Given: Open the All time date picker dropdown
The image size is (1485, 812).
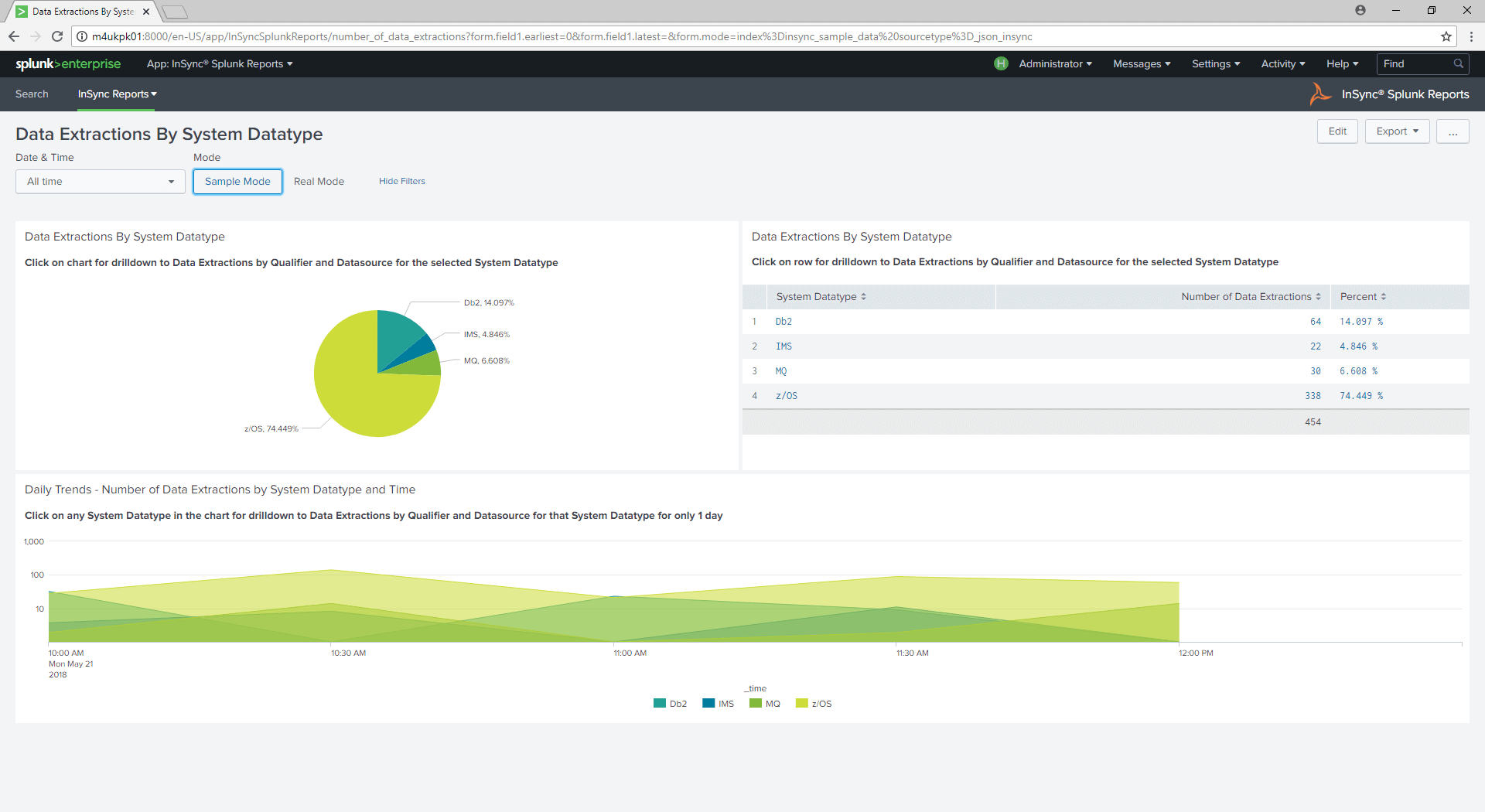Looking at the screenshot, I should (99, 181).
